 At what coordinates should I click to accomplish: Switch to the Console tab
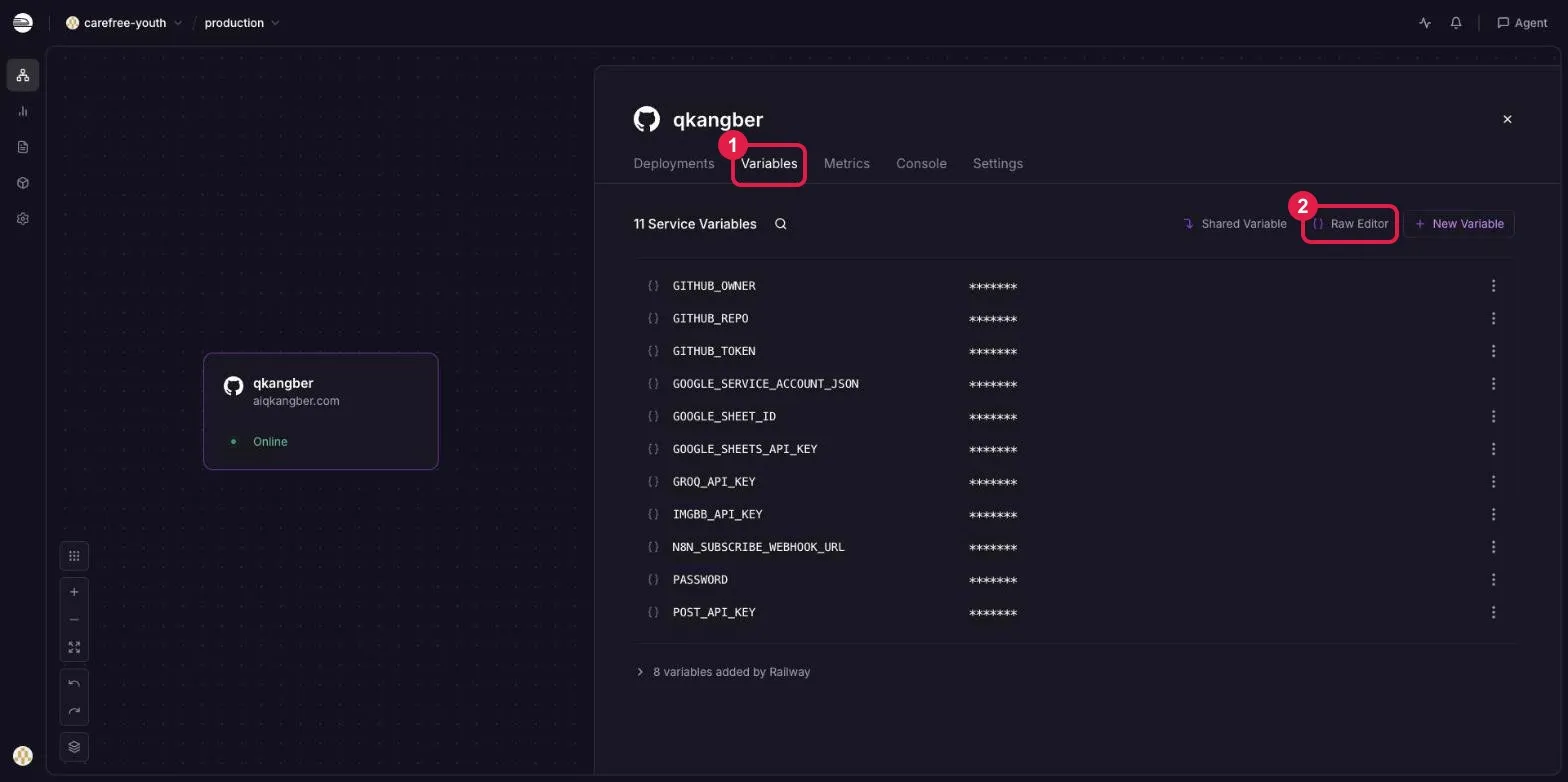(x=921, y=164)
